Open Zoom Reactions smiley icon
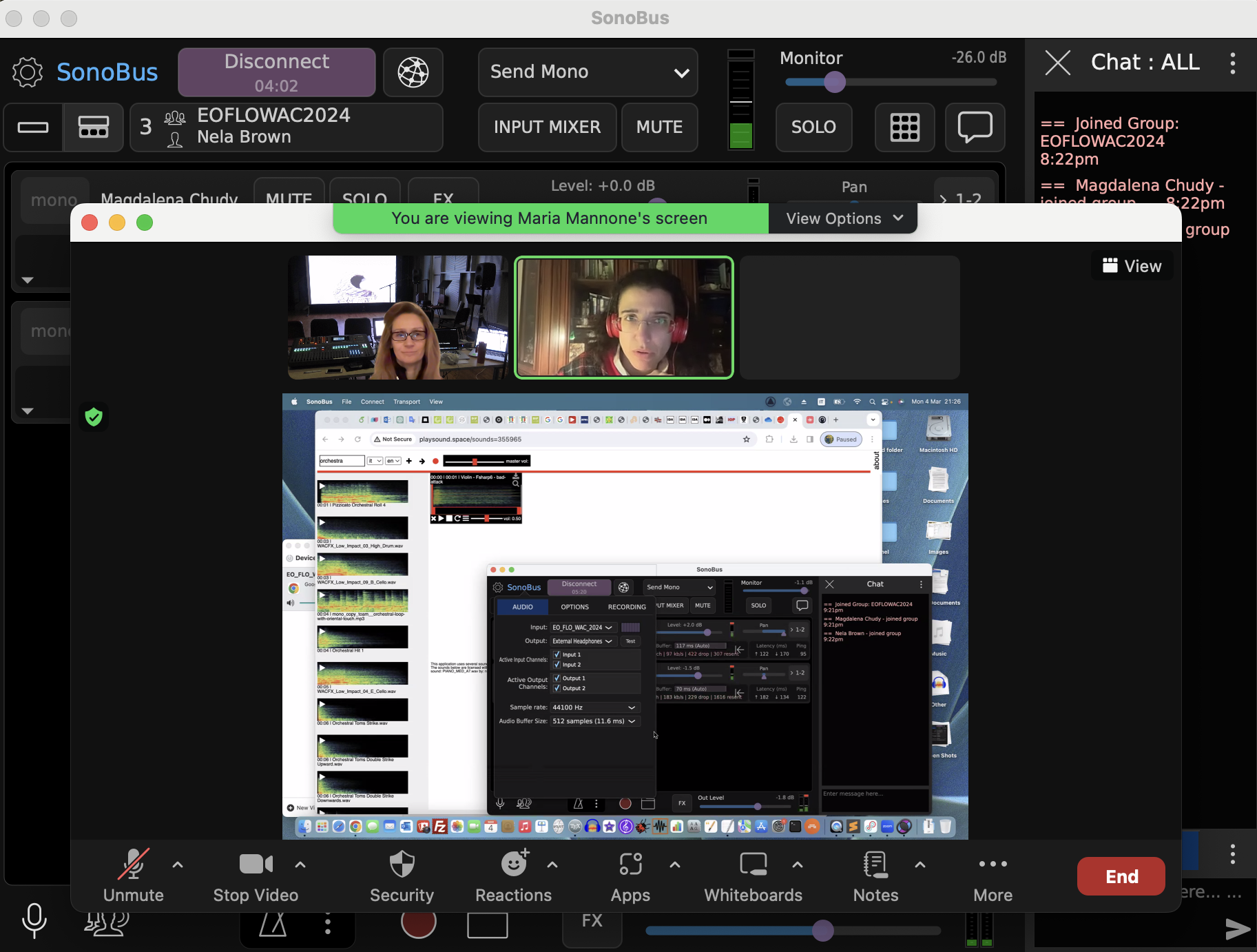The height and width of the screenshot is (952, 1257). [513, 864]
